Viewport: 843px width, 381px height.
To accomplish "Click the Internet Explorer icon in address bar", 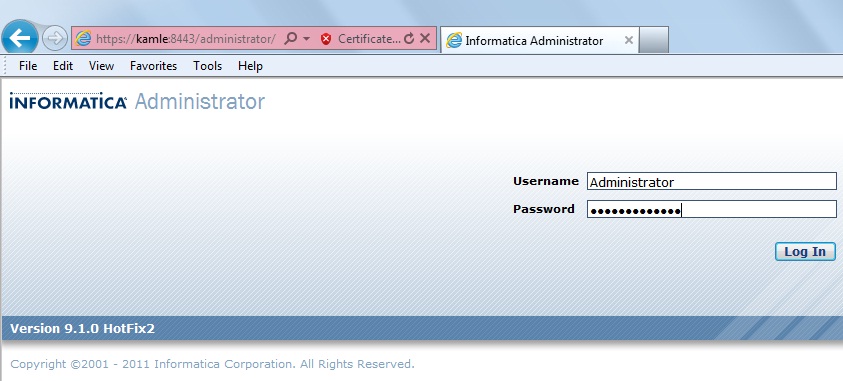I will pyautogui.click(x=83, y=39).
